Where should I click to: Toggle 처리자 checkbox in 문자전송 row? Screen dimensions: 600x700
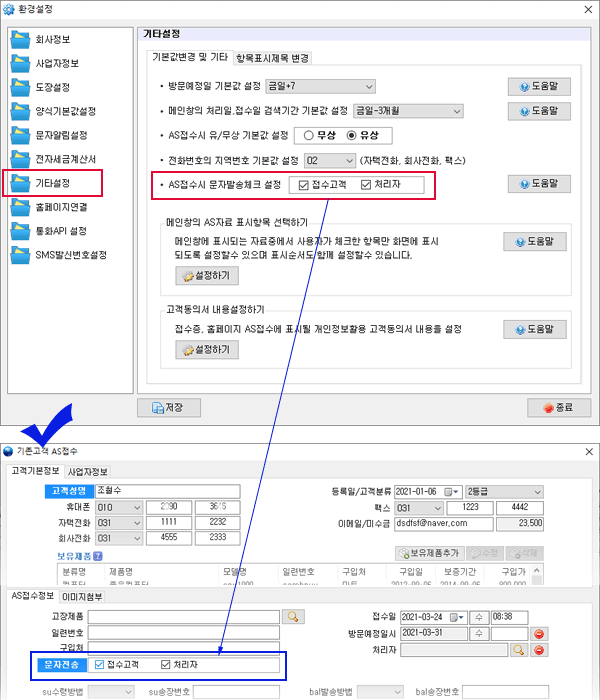(166, 665)
